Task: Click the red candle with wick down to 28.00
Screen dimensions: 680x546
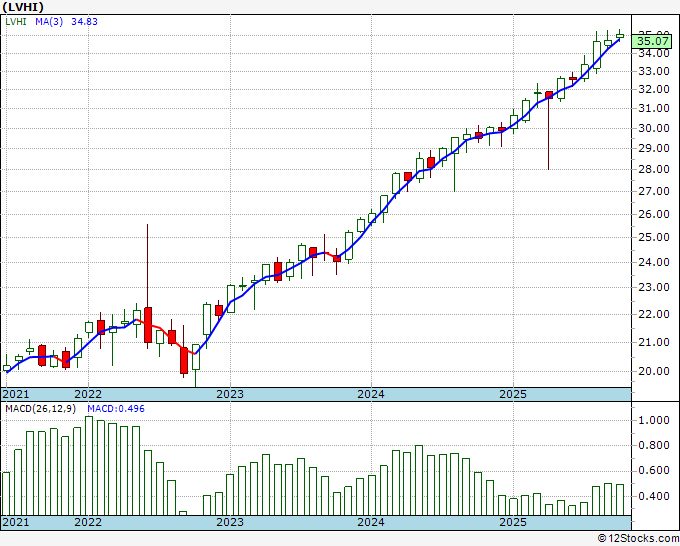Action: tap(549, 95)
